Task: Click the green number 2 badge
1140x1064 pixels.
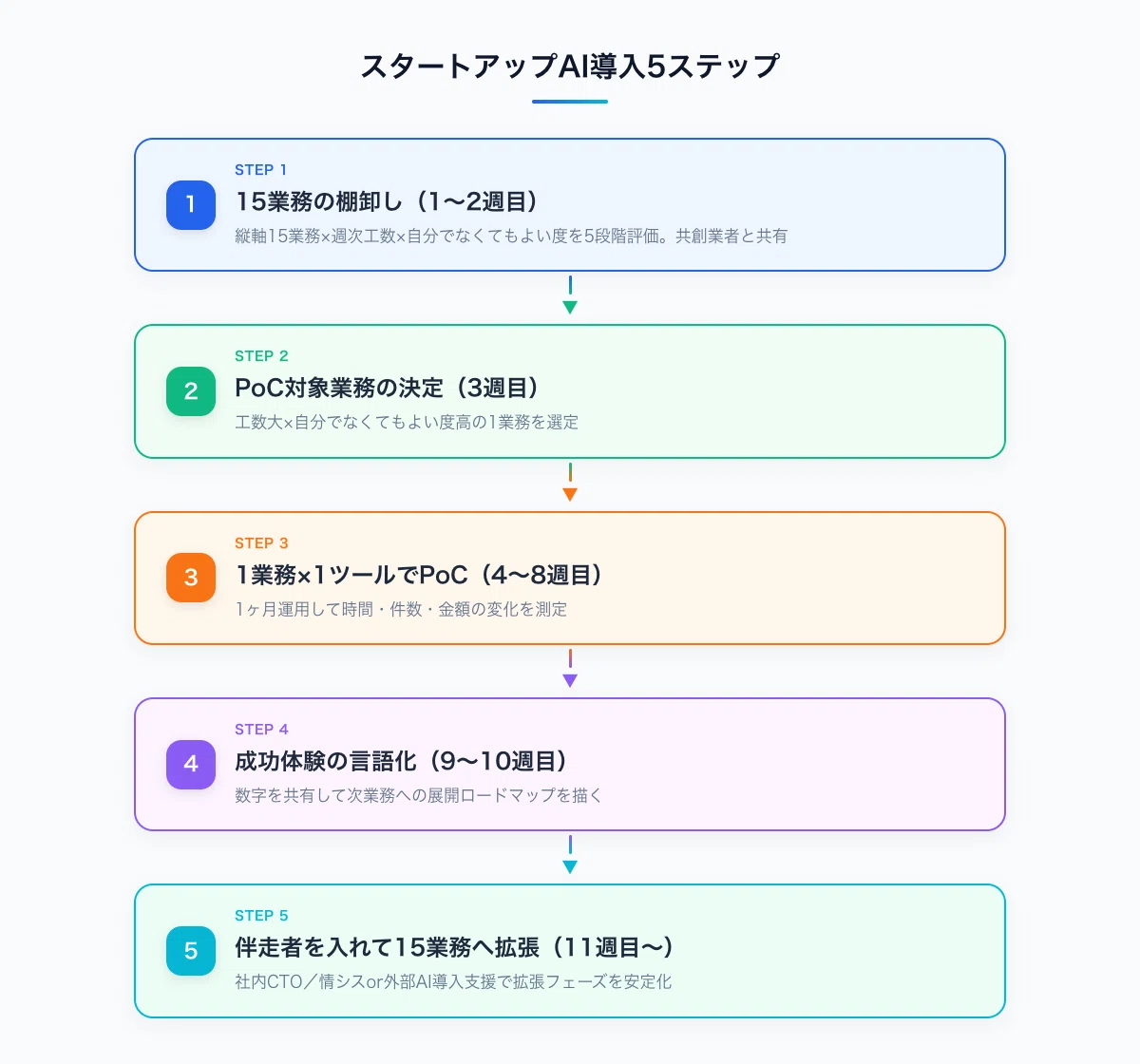Action: click(x=191, y=391)
